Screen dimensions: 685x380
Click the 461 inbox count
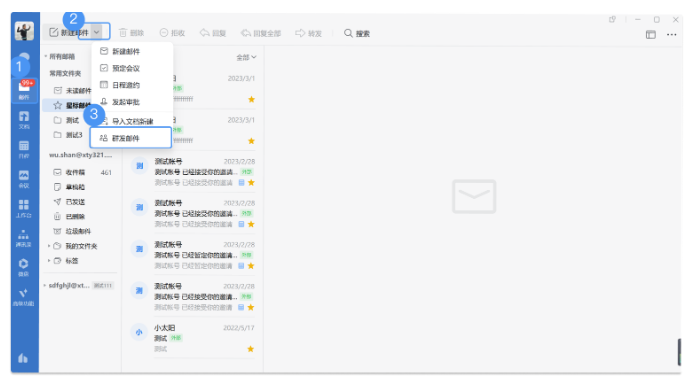[x=106, y=173]
